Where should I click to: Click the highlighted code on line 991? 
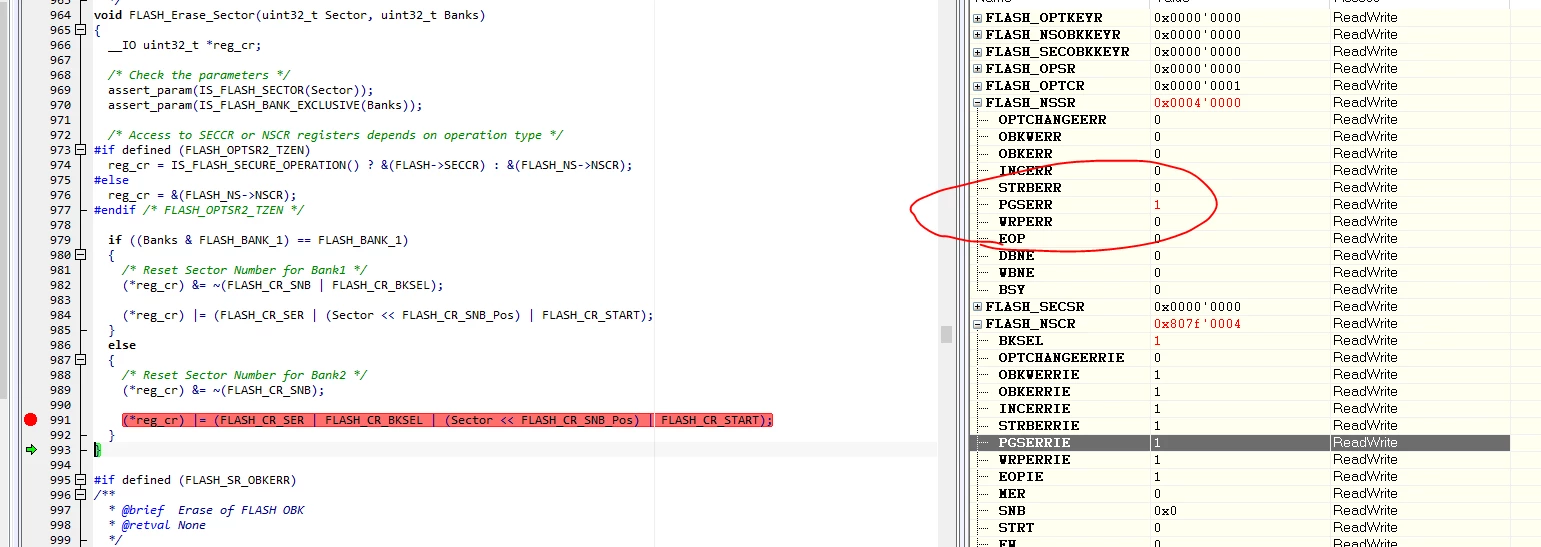coord(448,420)
